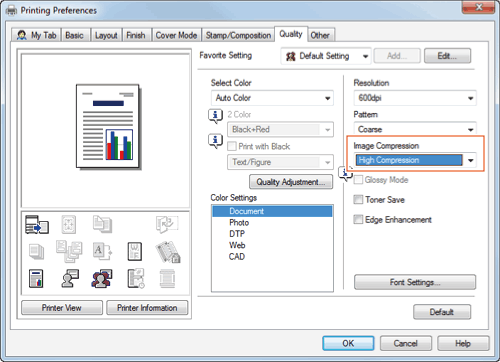Open the Pattern dropdown showing Coarse
Screen dimensions: 500x362
tap(415, 129)
